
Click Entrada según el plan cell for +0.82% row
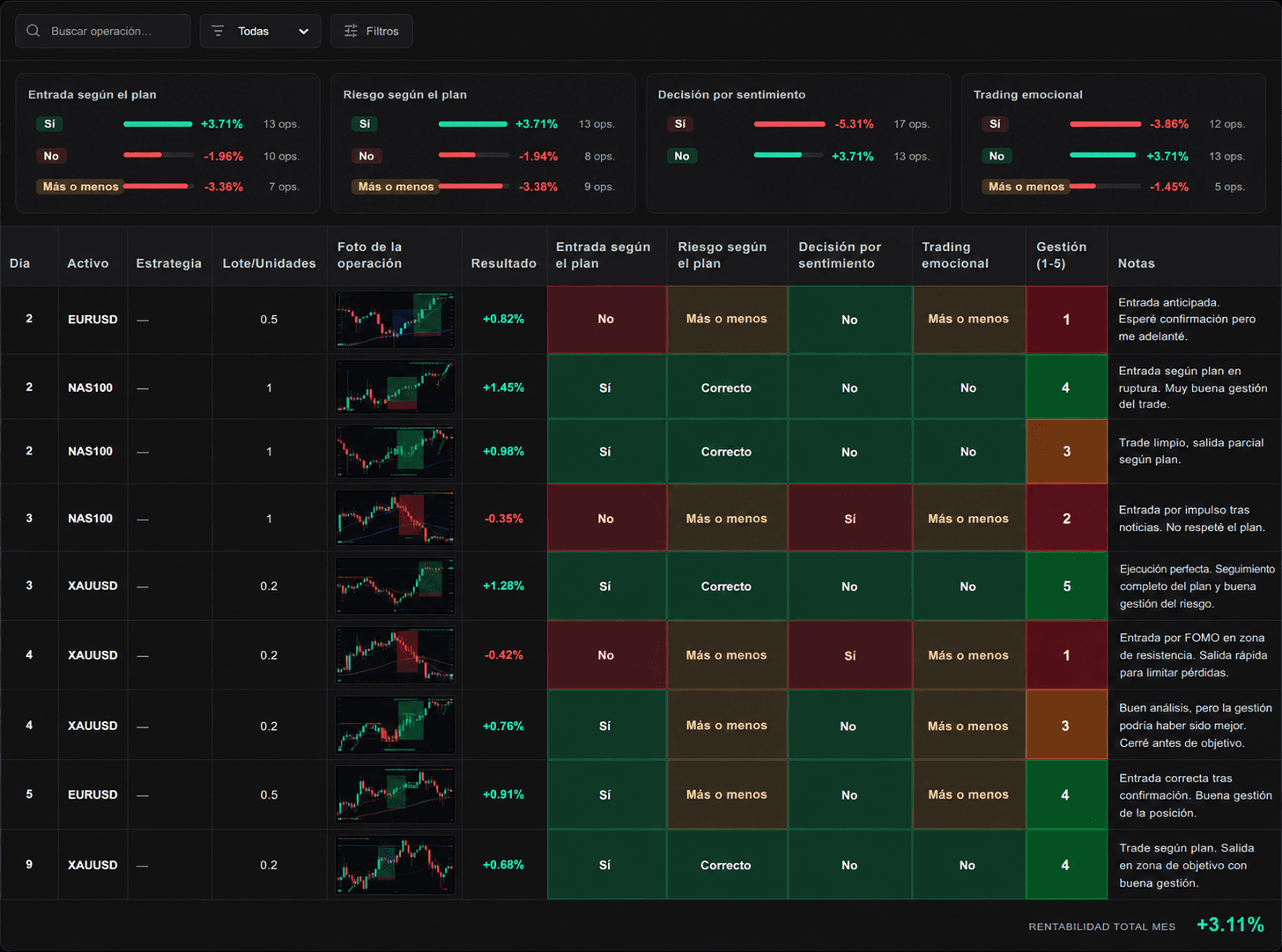click(606, 320)
